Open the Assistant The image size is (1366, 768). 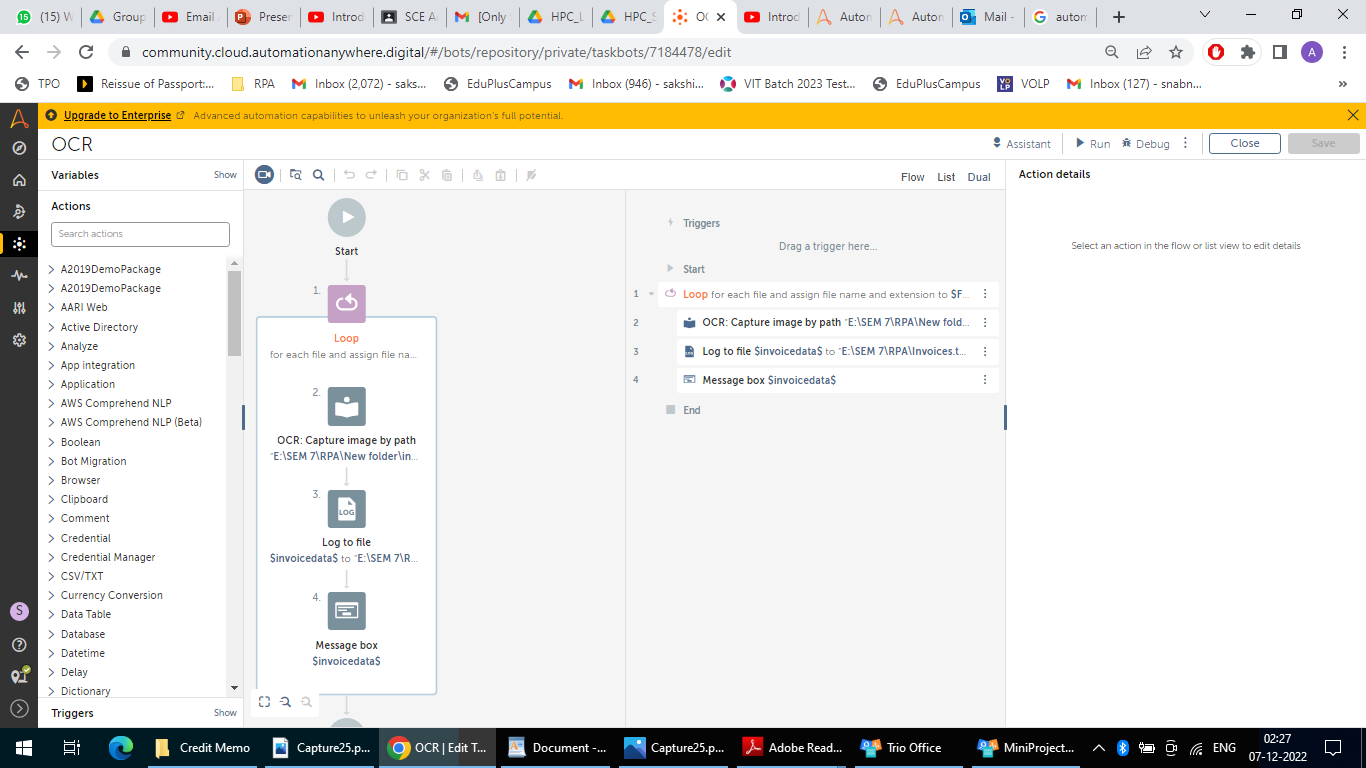1021,143
